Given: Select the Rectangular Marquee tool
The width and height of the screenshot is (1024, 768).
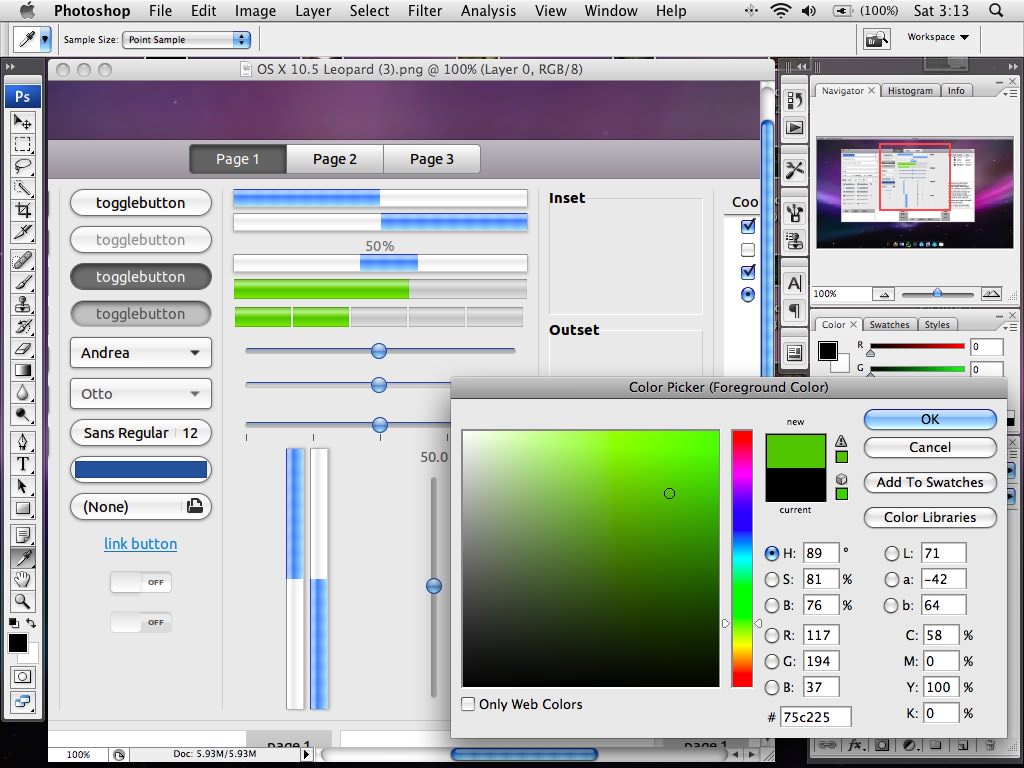Looking at the screenshot, I should (x=23, y=144).
